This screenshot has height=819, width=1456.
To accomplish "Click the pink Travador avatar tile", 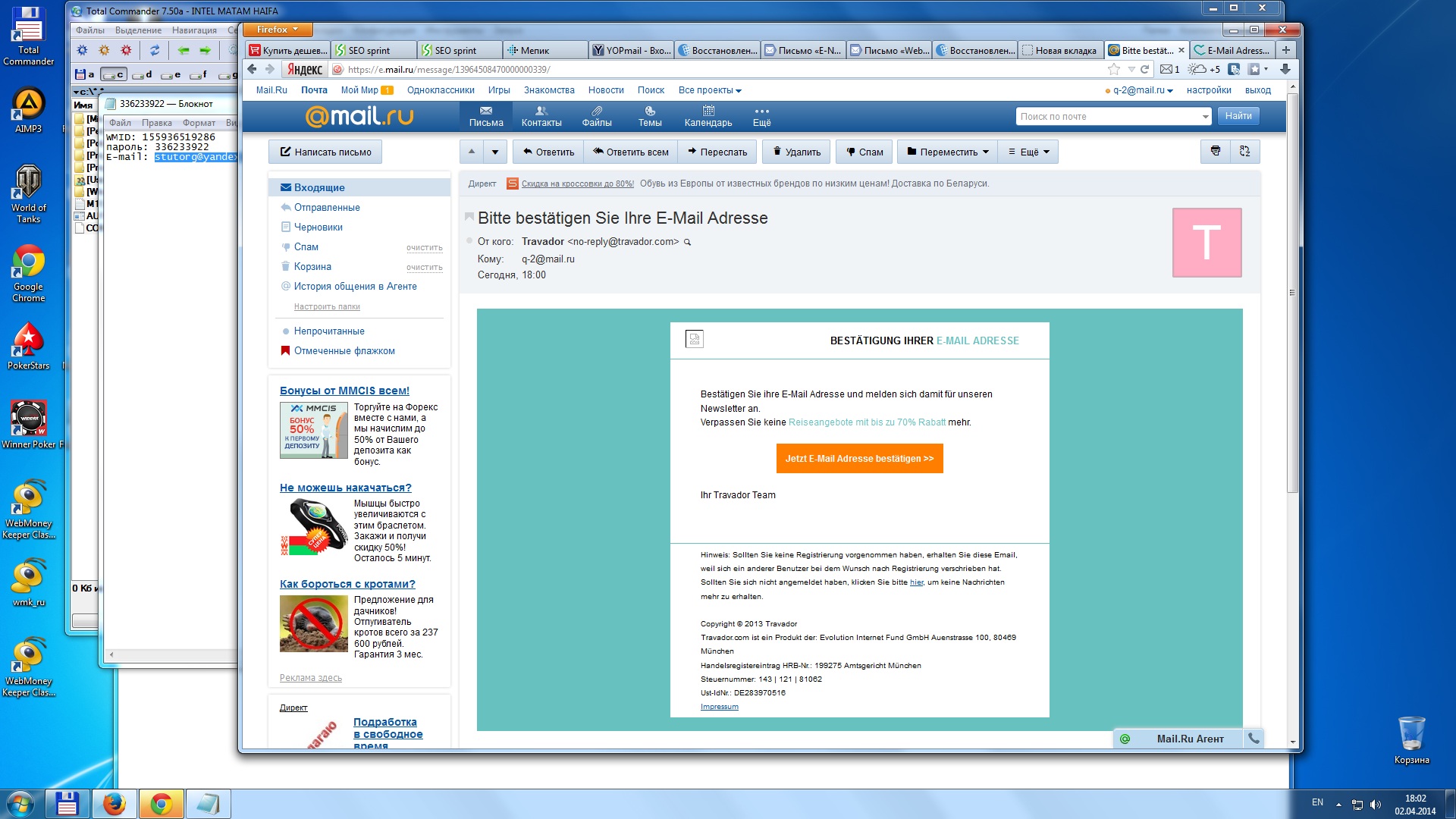I will click(1207, 243).
